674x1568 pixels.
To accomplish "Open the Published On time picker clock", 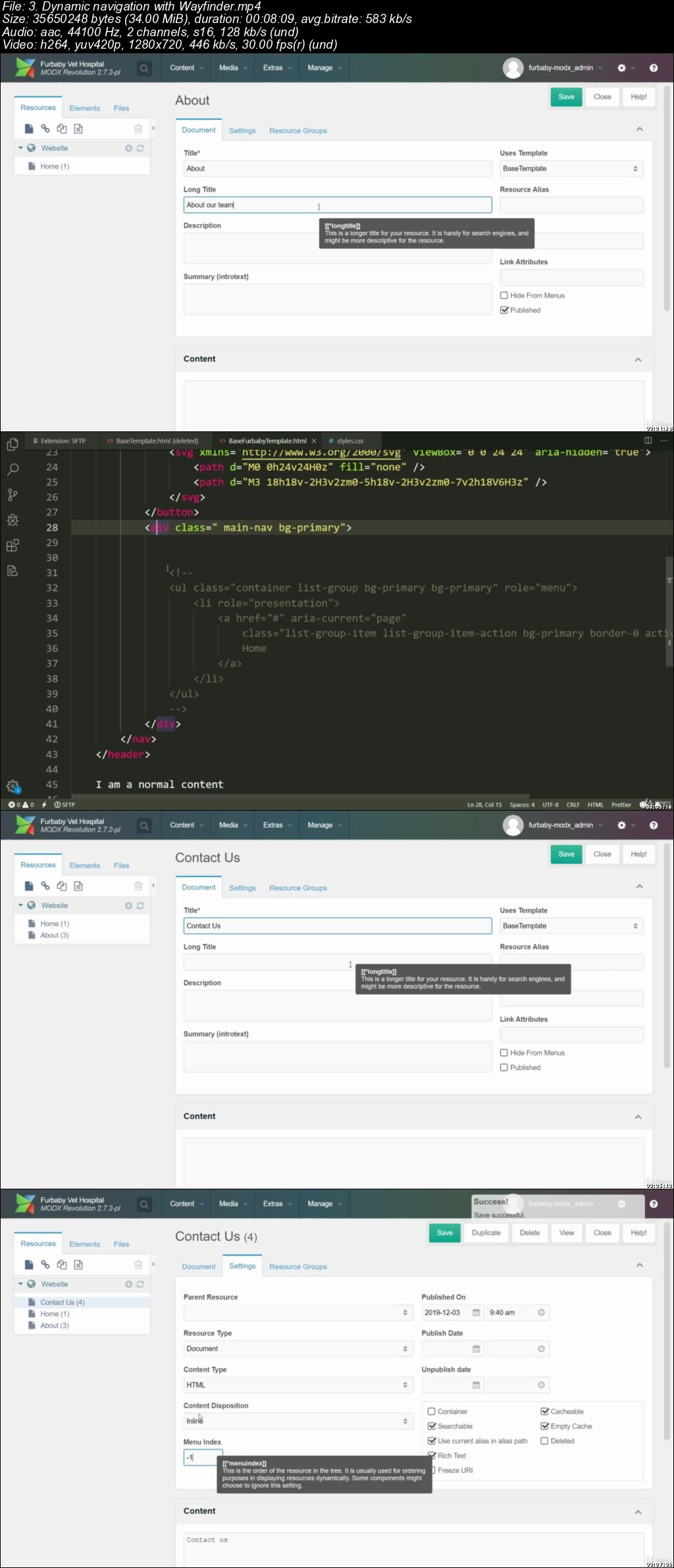I will (x=541, y=1312).
